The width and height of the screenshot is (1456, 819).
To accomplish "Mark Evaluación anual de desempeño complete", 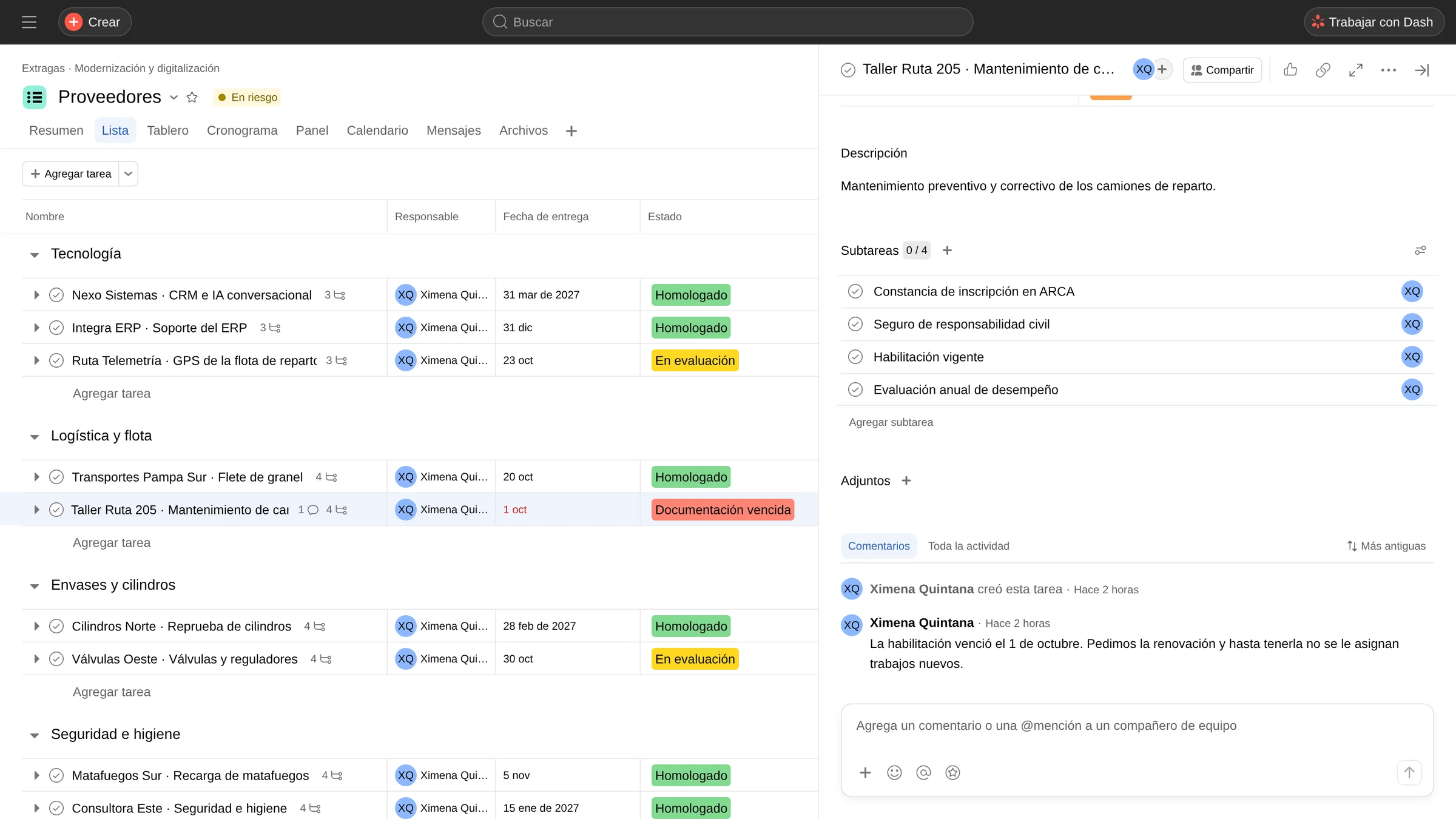I will tap(855, 389).
